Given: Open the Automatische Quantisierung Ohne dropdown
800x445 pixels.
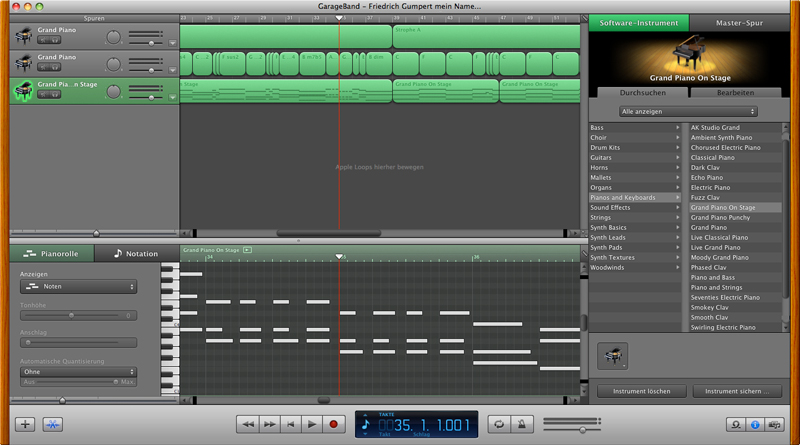Looking at the screenshot, I should point(78,372).
